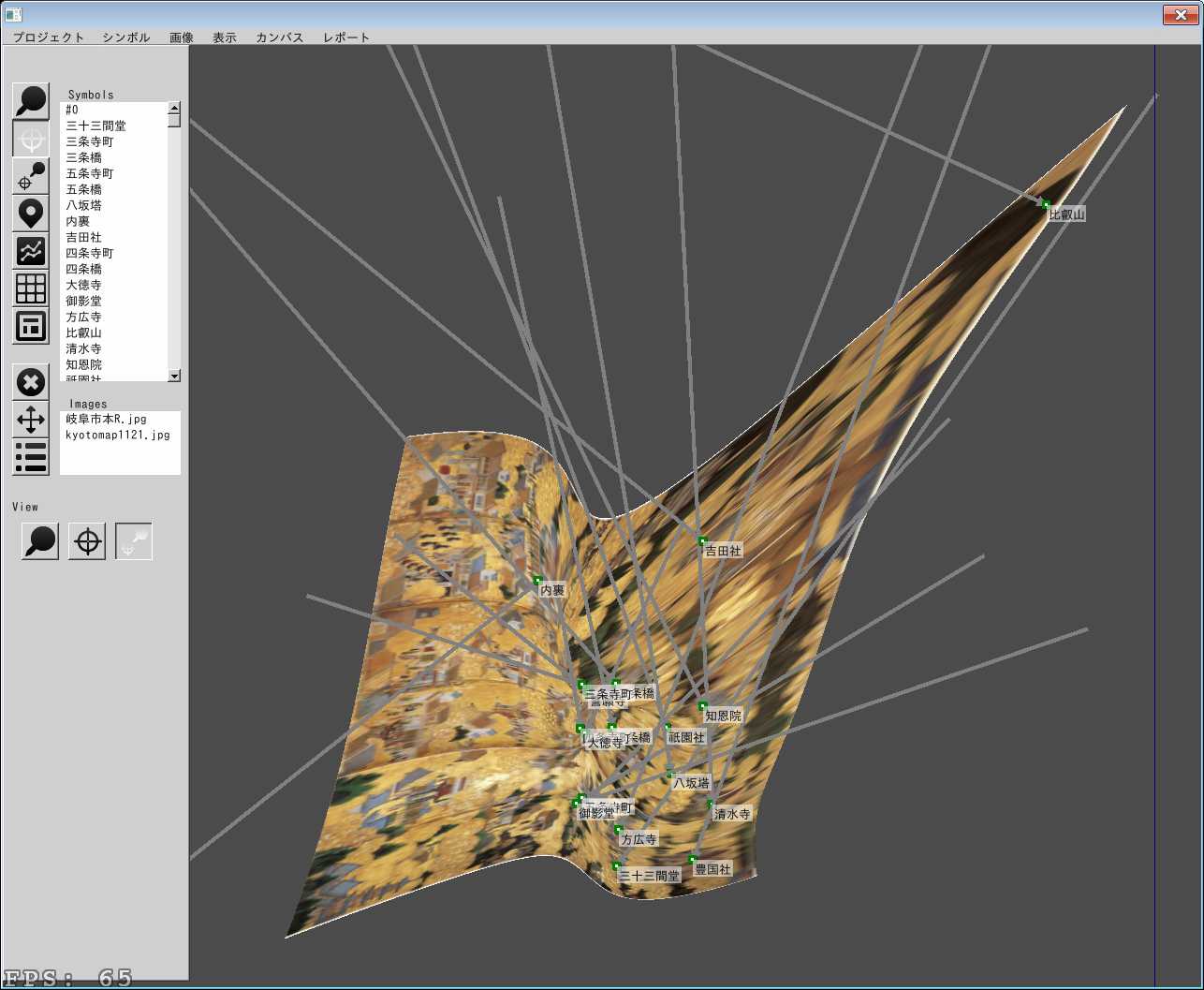Viewport: 1204px width, 990px height.
Task: Select 五条寺町 in Symbols list
Action: (113, 173)
